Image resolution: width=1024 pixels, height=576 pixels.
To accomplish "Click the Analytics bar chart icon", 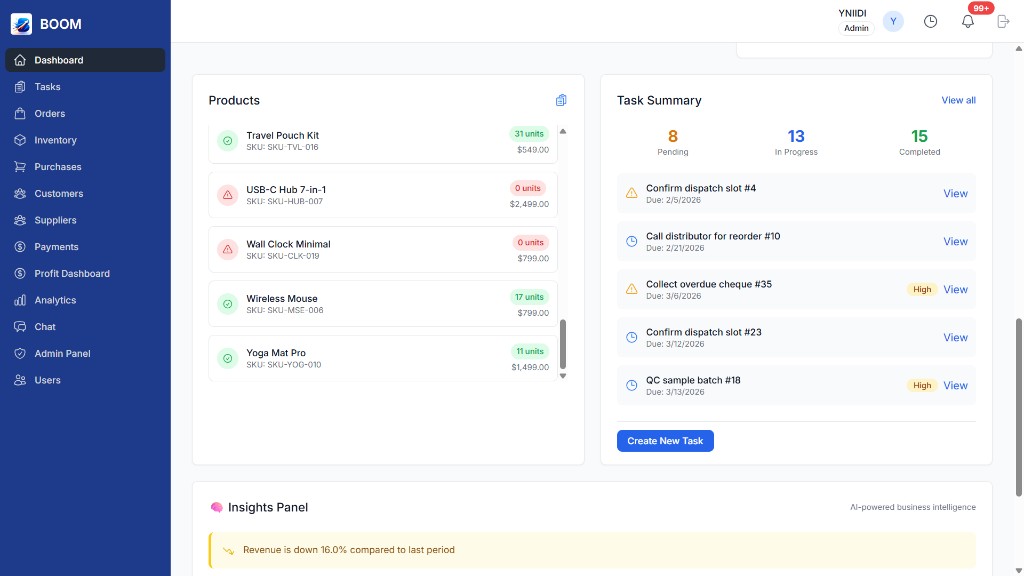I will (x=20, y=300).
